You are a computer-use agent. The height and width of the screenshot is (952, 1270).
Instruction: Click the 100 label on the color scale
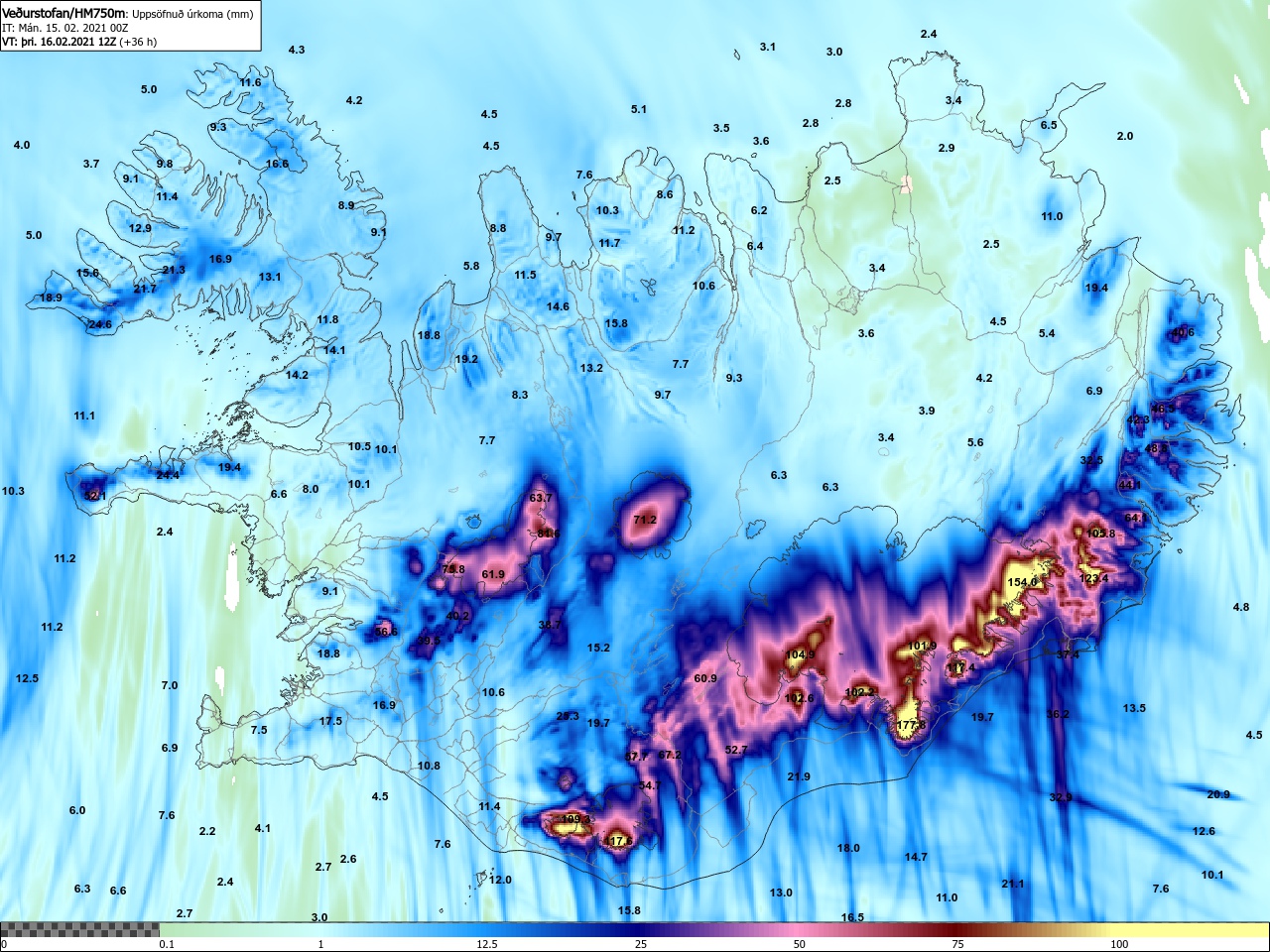pyautogui.click(x=1119, y=944)
